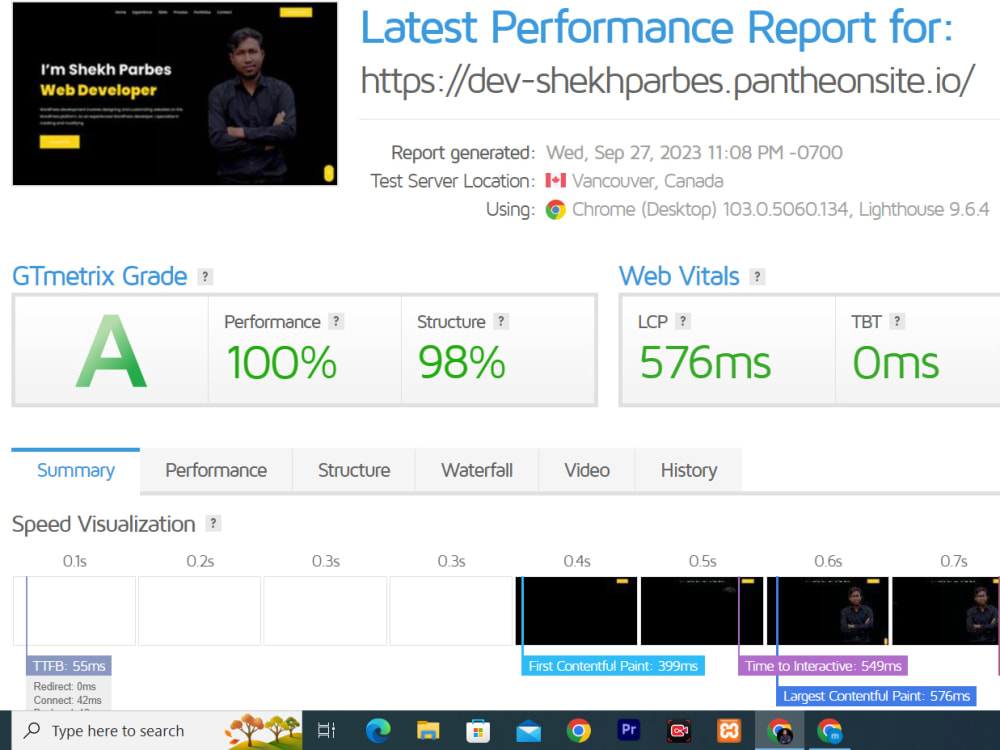Viewport: 1000px width, 750px height.
Task: Click the Speed Visualization heading
Action: [x=103, y=524]
